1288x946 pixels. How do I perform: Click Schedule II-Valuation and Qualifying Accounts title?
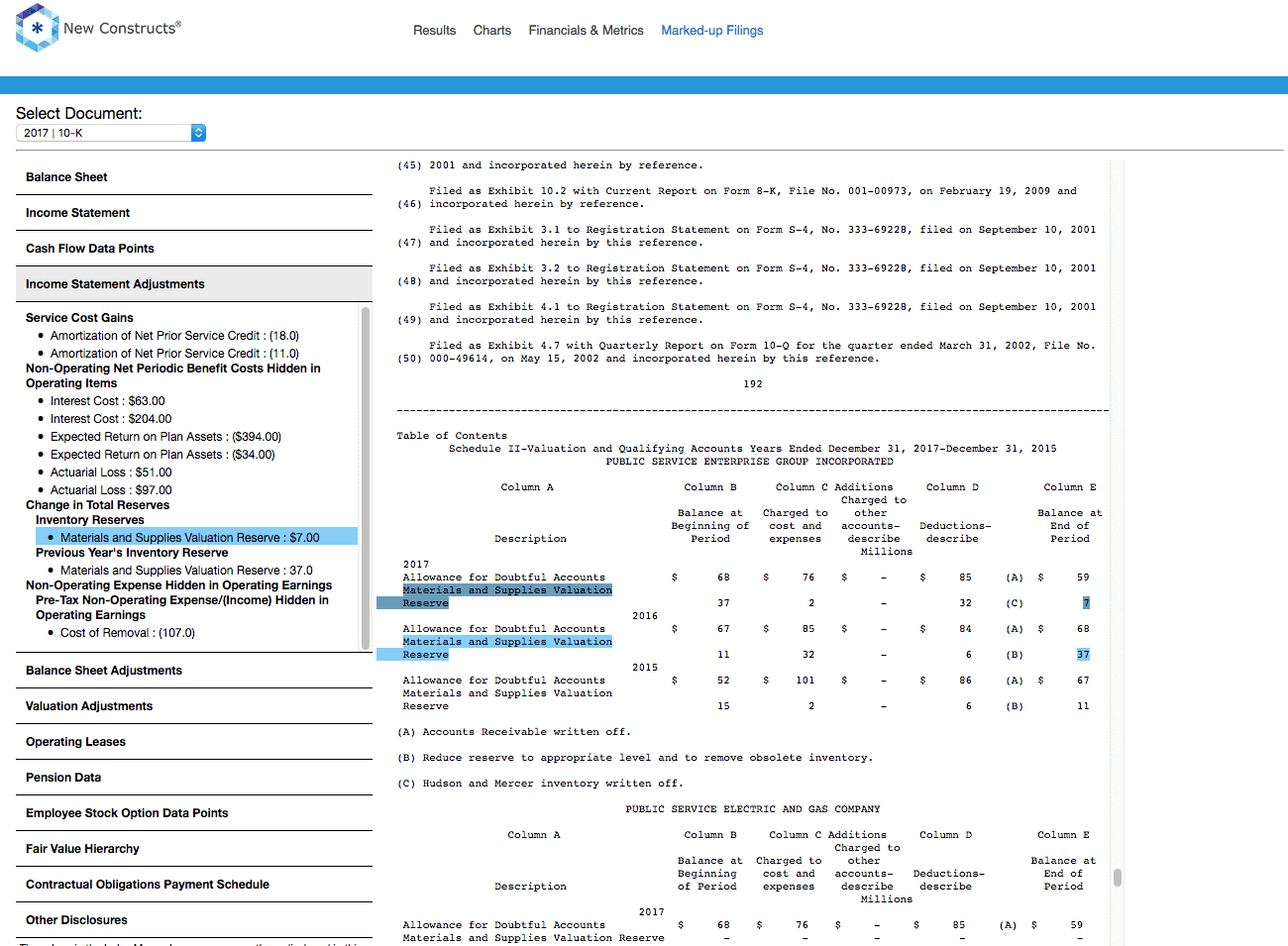(753, 449)
